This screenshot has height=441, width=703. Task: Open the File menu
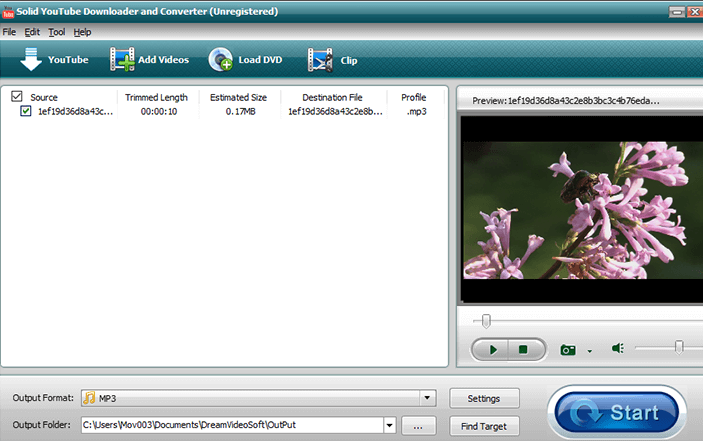click(9, 32)
